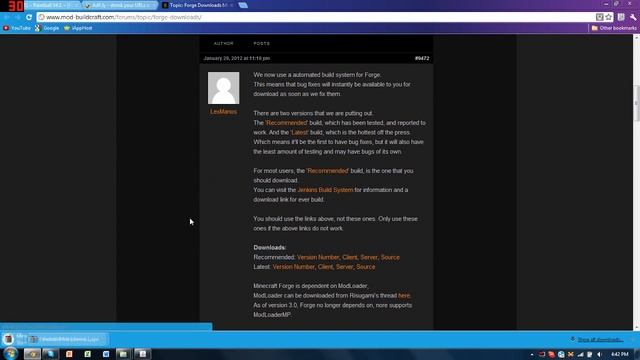Open the green Excel-like taskbar icon
Screen dimensions: 640x360
[x=87, y=354]
